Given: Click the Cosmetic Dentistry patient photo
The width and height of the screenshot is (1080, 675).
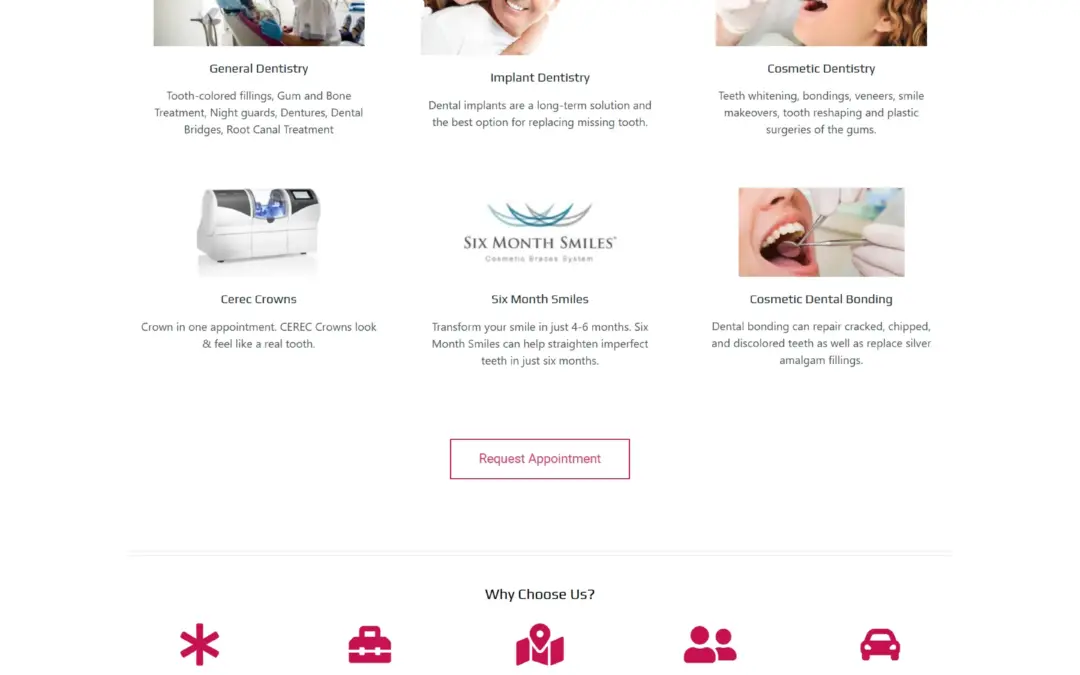Looking at the screenshot, I should point(821,23).
